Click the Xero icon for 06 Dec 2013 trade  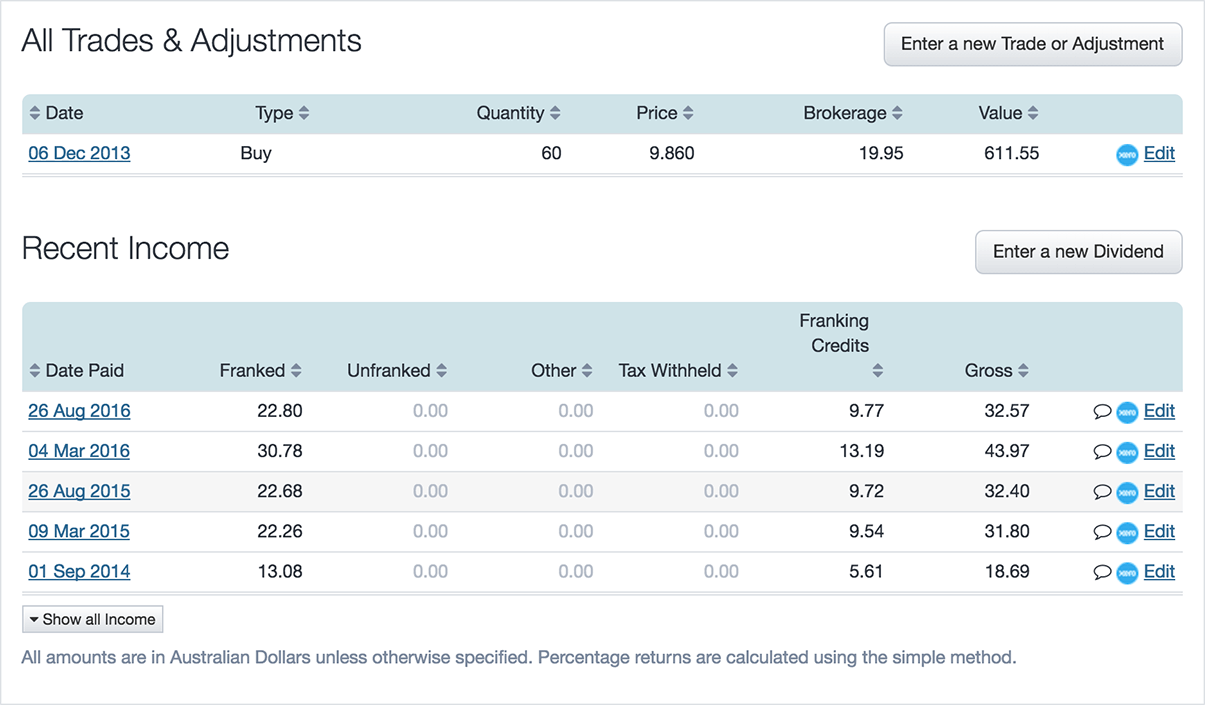coord(1127,155)
